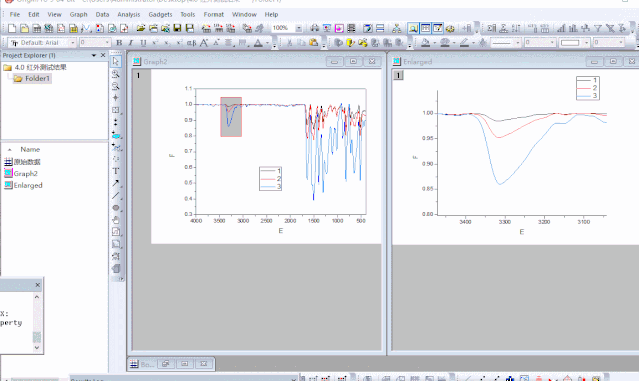Viewport: 639px width, 381px height.
Task: Select the Zoom In tool
Action: (116, 74)
